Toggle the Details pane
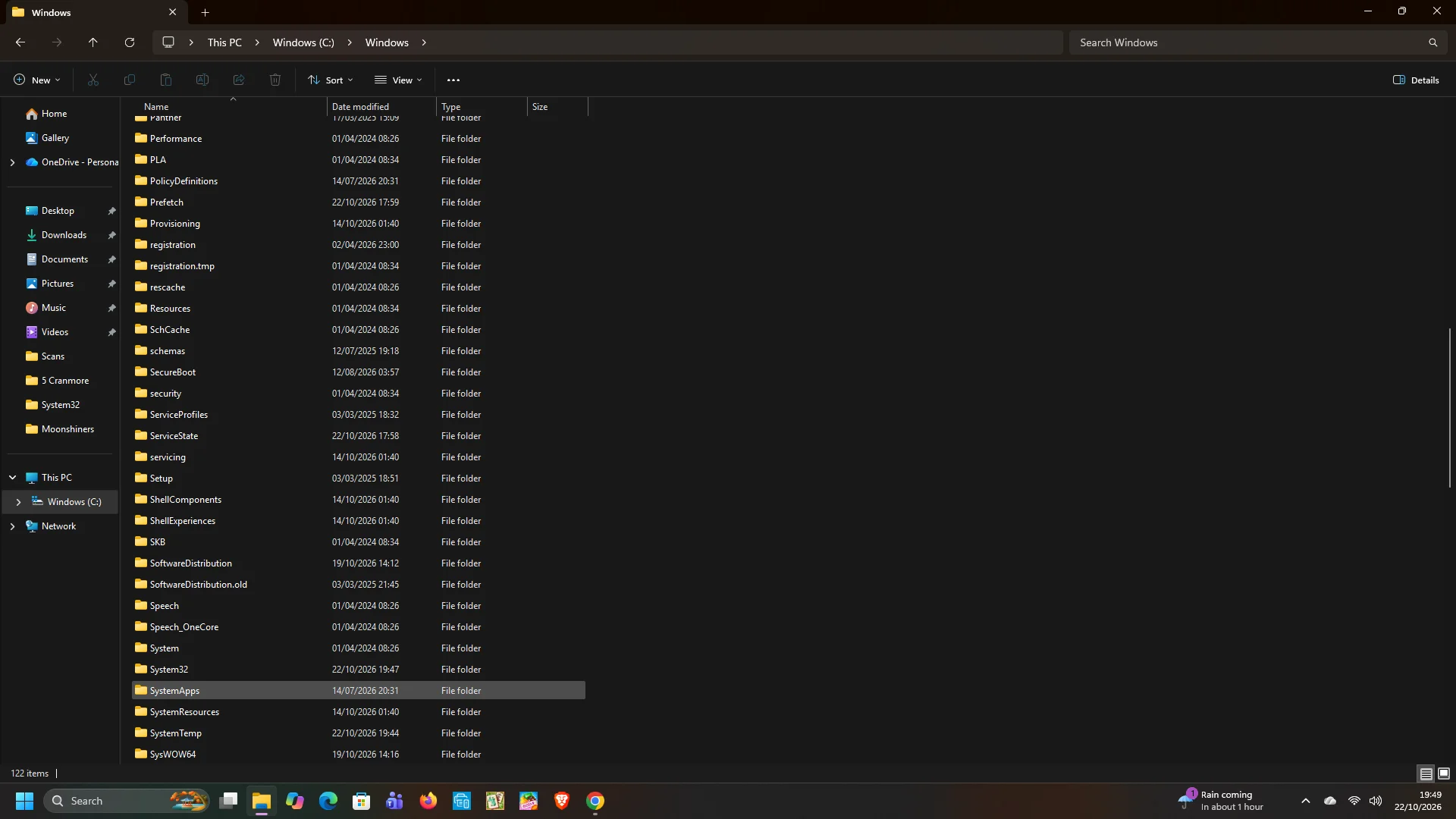1456x819 pixels. click(1416, 80)
